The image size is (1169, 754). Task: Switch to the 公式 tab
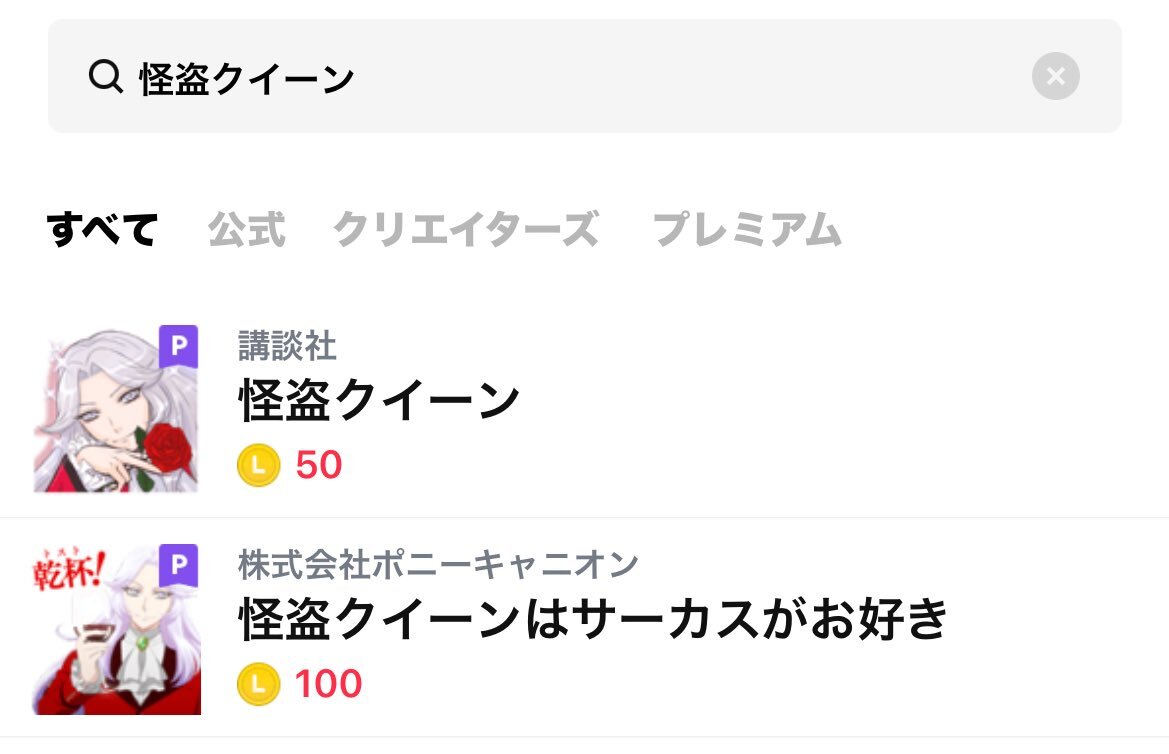247,229
